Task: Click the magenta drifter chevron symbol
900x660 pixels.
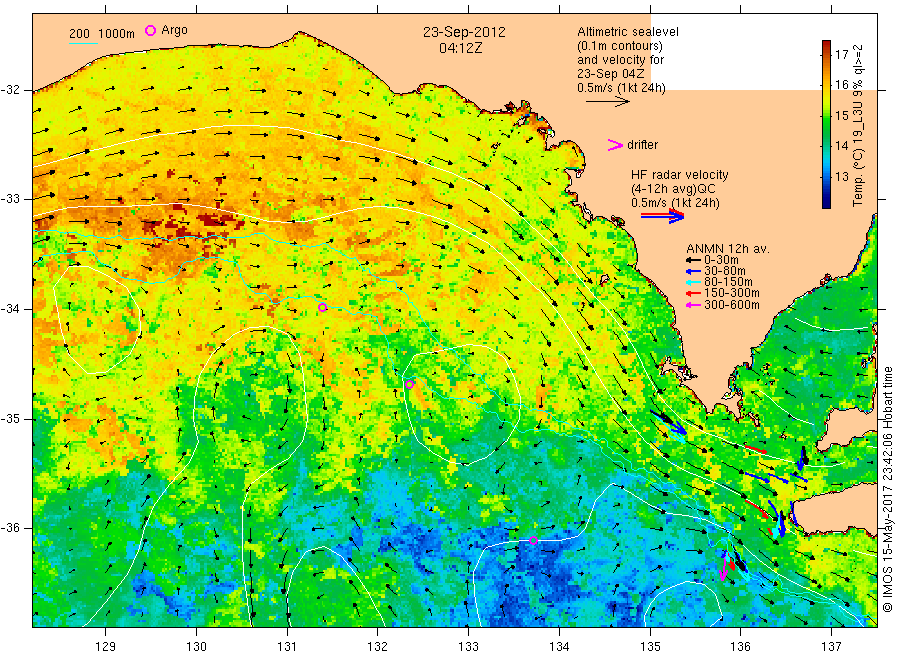Action: pos(615,145)
